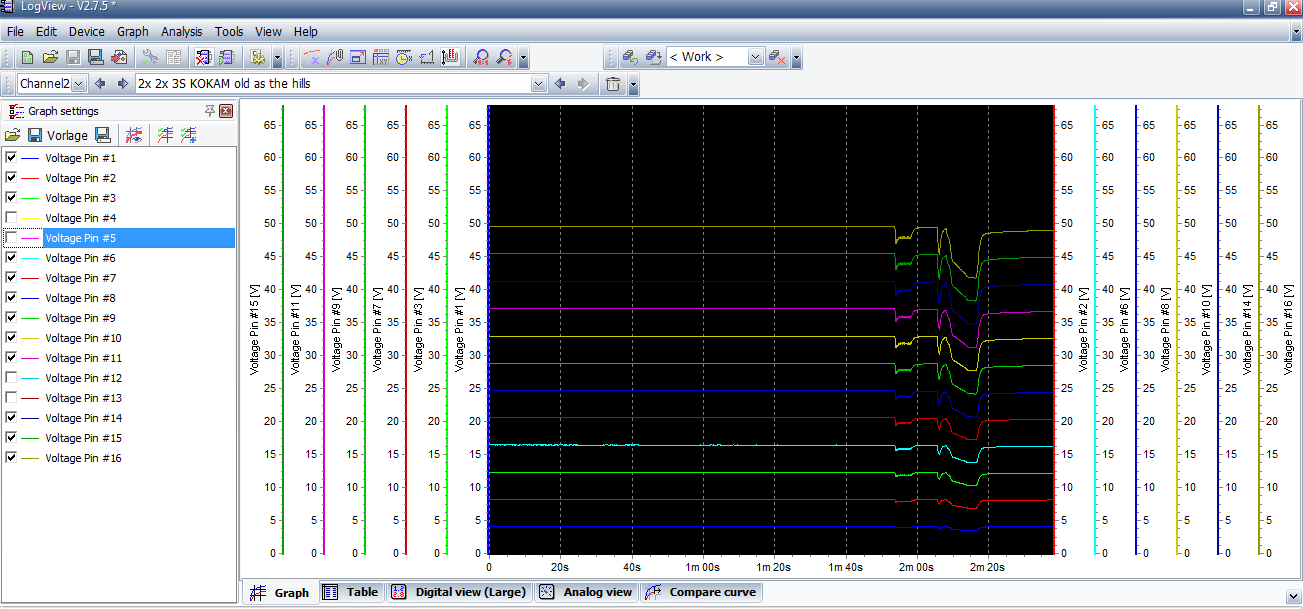Click the table grid icon in graph toolbar

(x=380, y=57)
